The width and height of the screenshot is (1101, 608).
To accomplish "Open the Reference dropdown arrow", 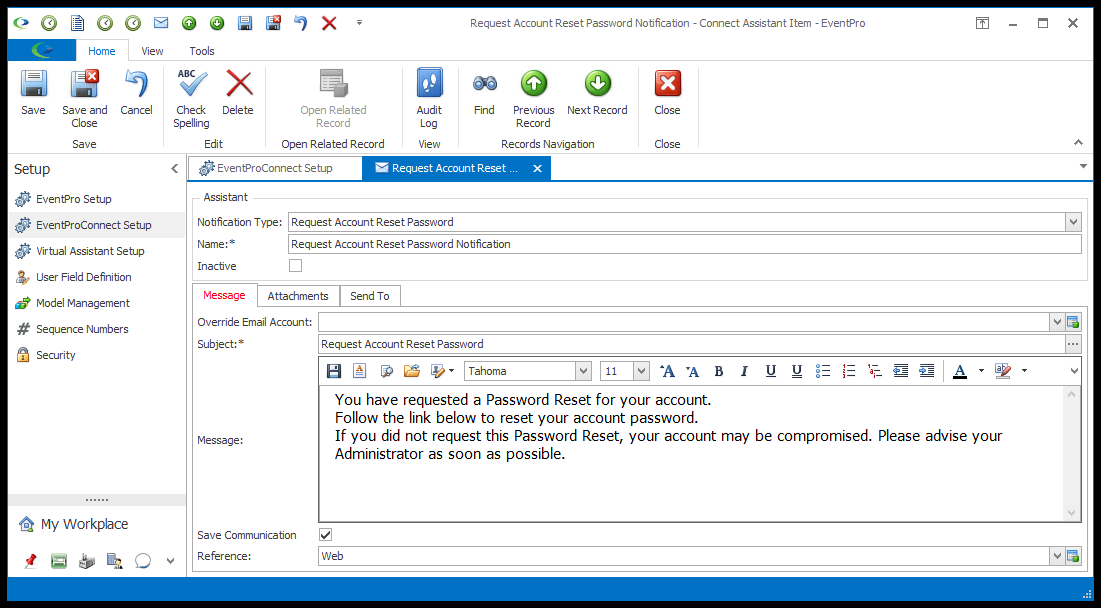I will pyautogui.click(x=1057, y=556).
